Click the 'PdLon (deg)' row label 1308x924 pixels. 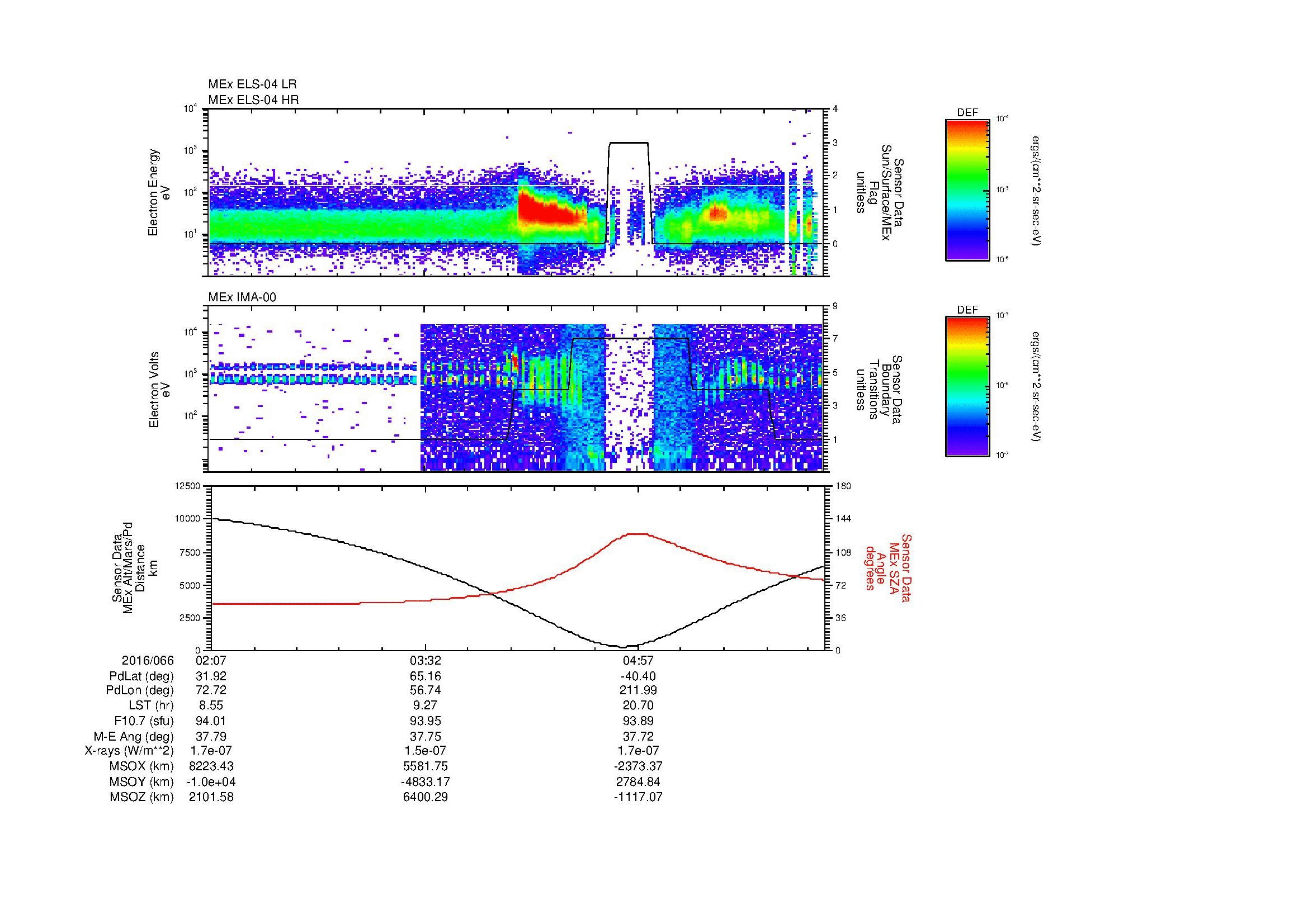point(140,690)
